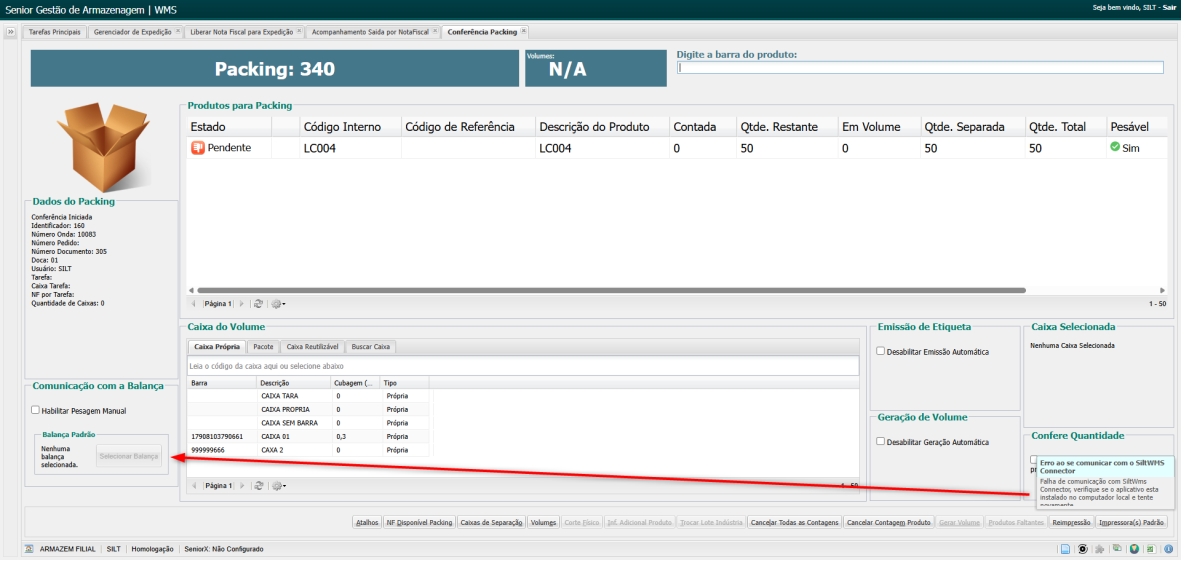Click Cancelar Todas as Contagens button

795,523
